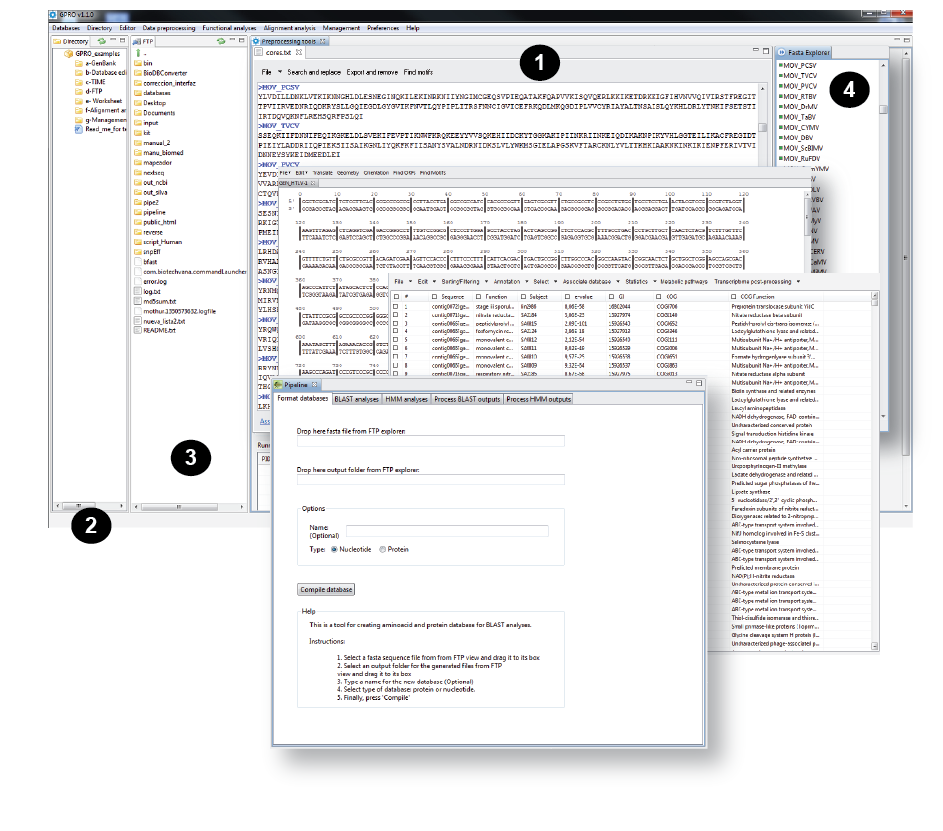This screenshot has height=831, width=943.
Task: Open the BioDBConverter folder in FTP
Action: click(x=163, y=73)
